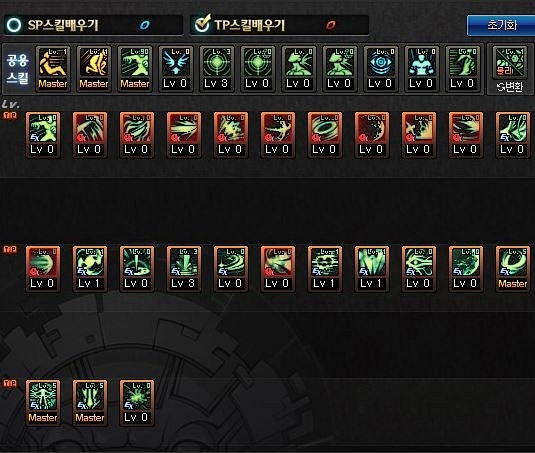The width and height of the screenshot is (535, 453).
Task: Click the Master human-figure EX skill icon
Action: coord(43,403)
